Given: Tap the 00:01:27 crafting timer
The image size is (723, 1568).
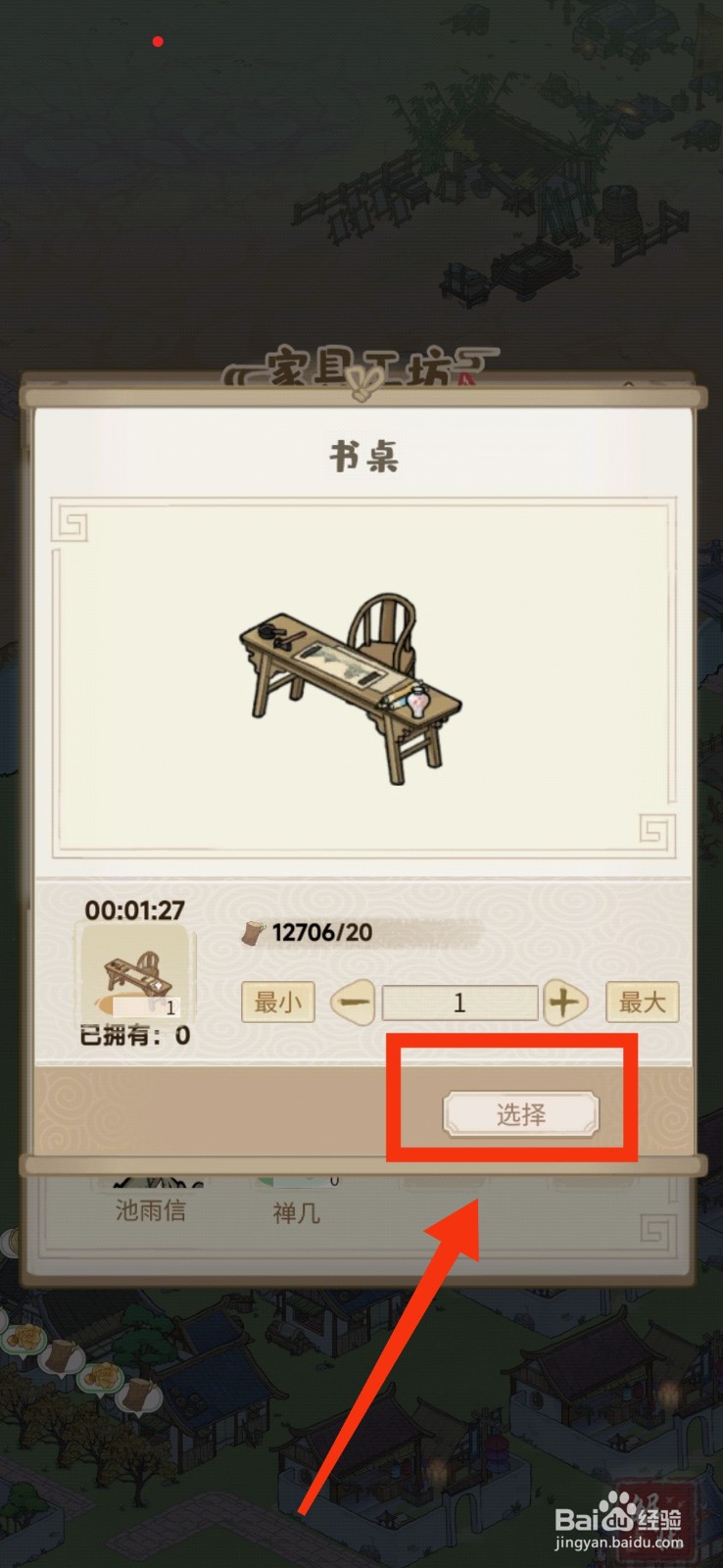Looking at the screenshot, I should 134,910.
